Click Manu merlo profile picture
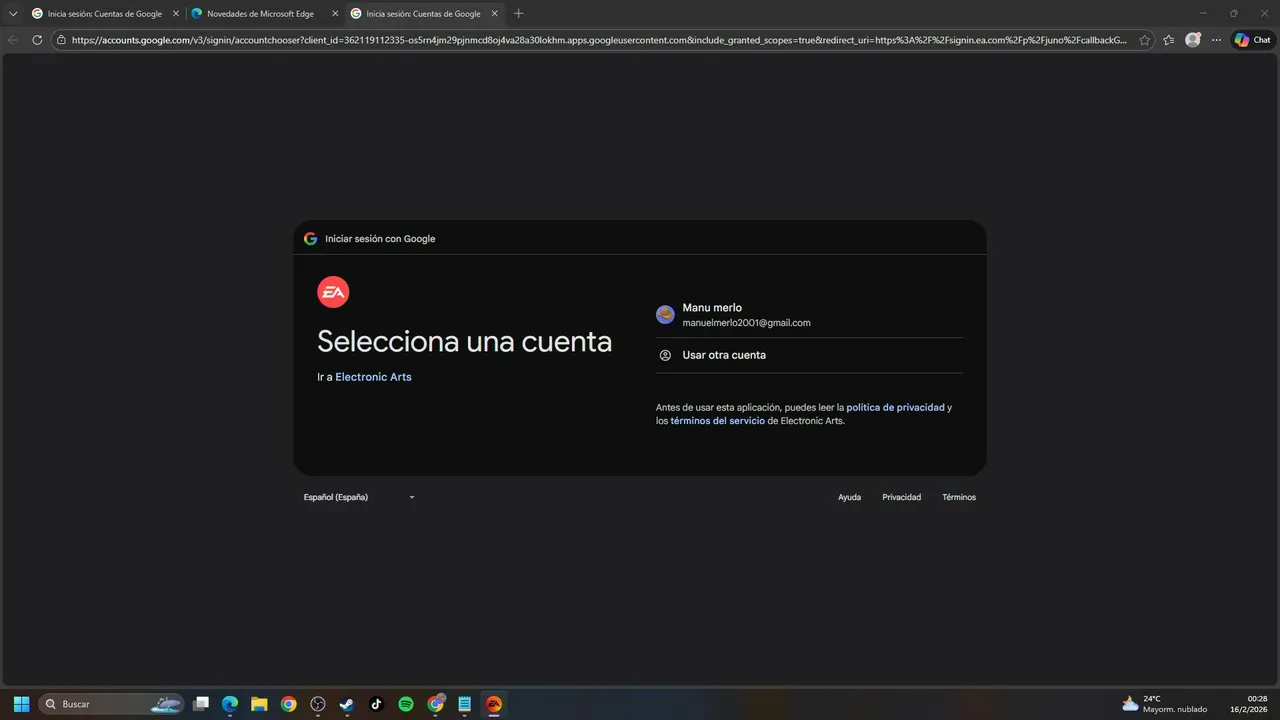Screen dimensions: 1280x720 (x=665, y=315)
